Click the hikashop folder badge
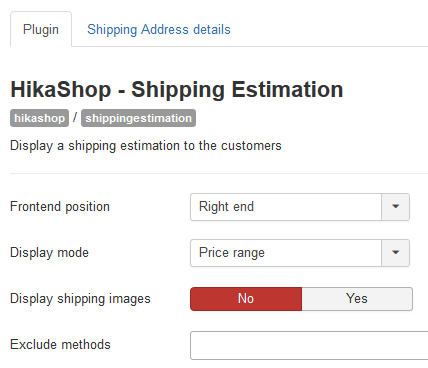The height and width of the screenshot is (368, 428). (39, 118)
